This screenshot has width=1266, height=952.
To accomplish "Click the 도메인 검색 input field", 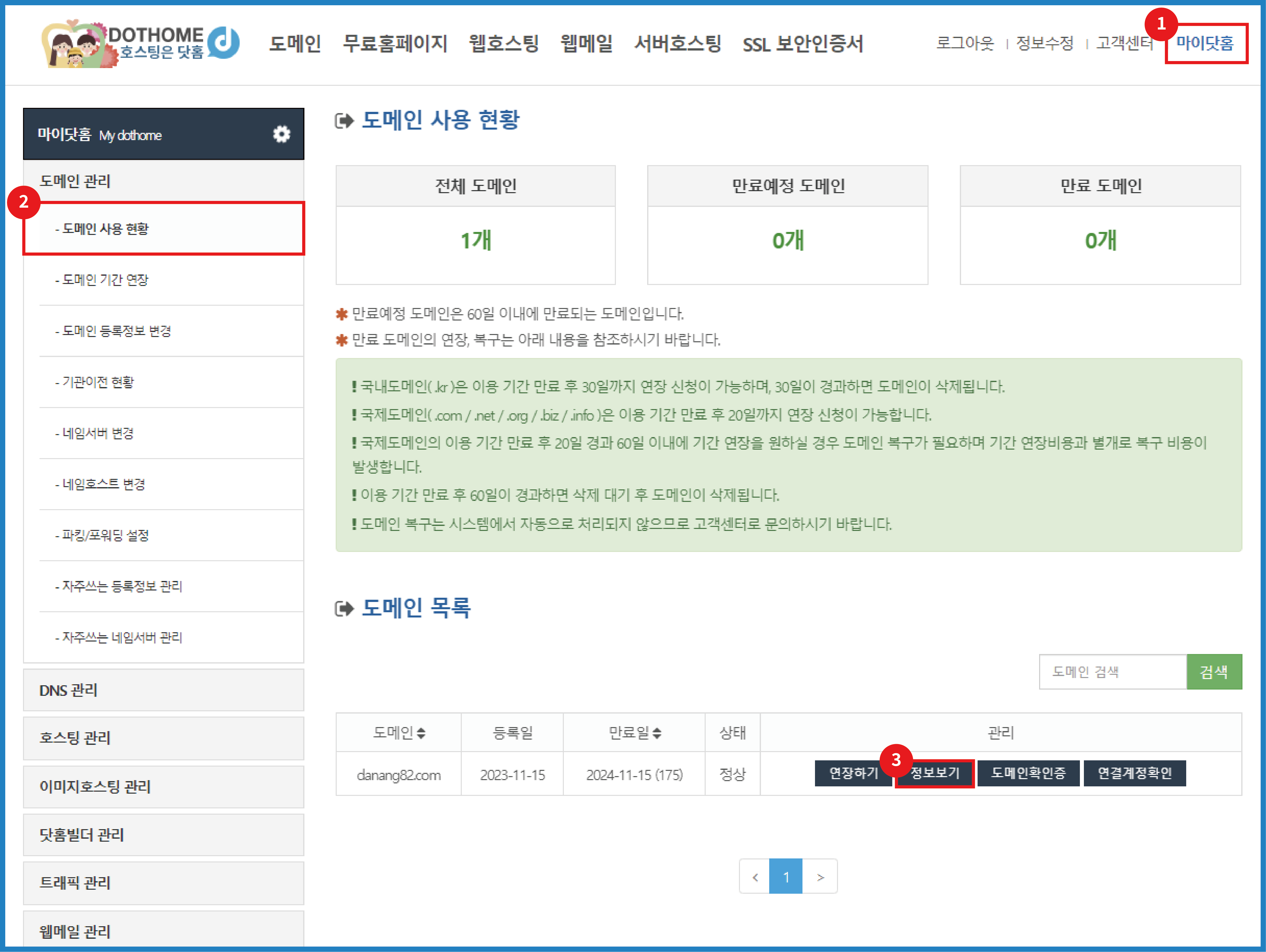I will 1112,672.
